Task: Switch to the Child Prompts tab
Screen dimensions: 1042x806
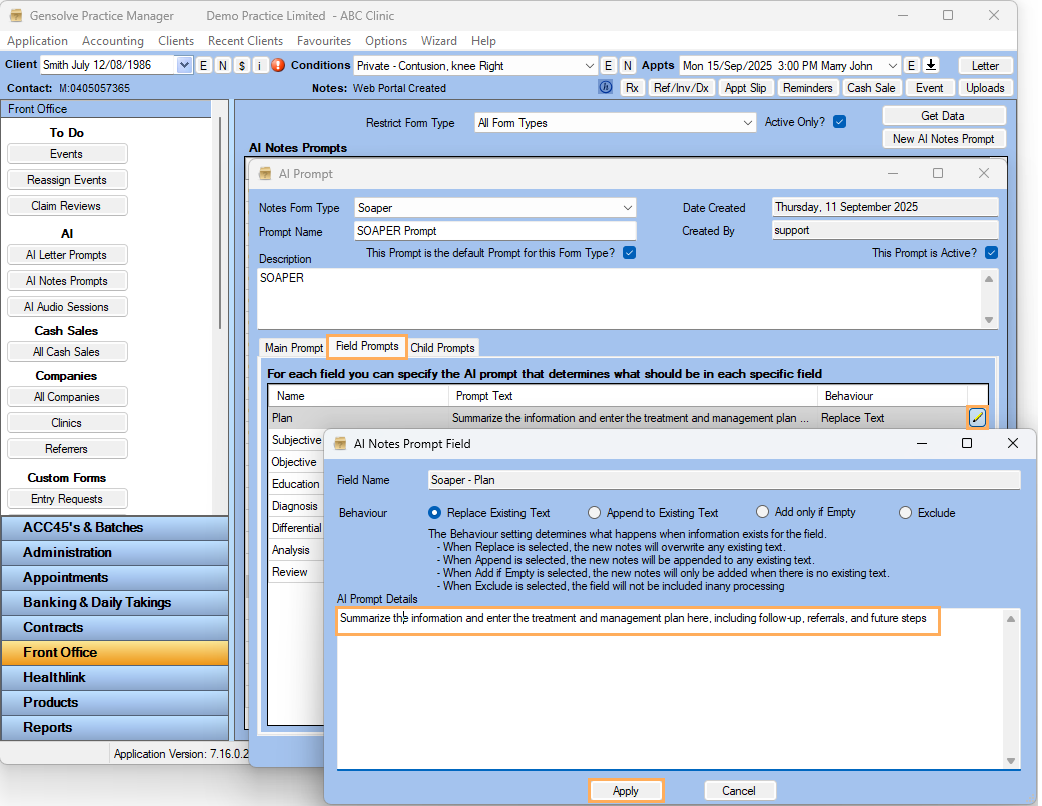Action: click(442, 348)
